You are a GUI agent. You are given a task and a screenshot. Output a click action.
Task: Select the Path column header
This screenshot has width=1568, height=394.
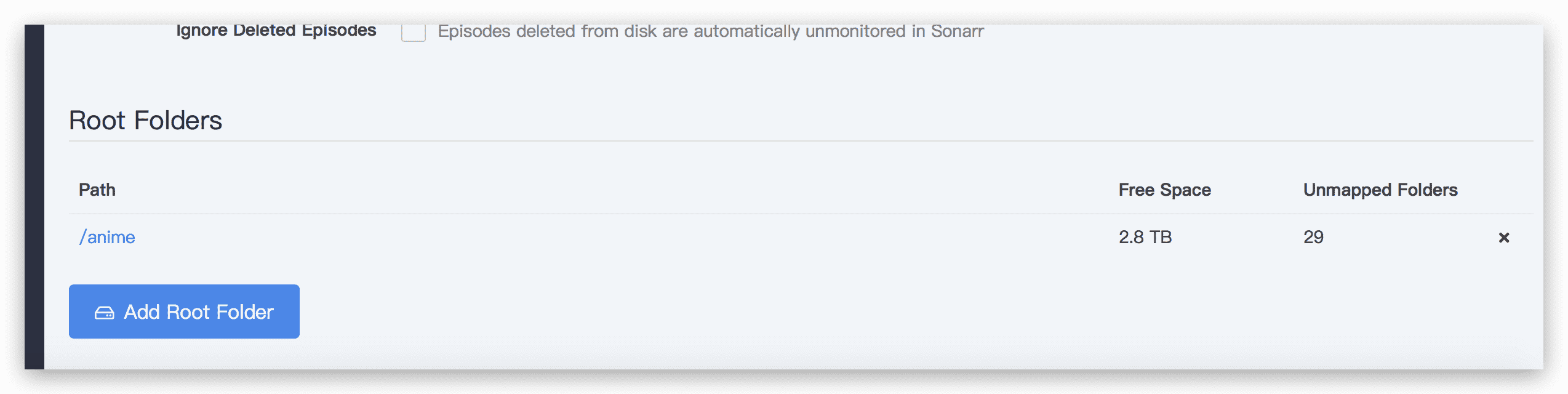click(97, 190)
